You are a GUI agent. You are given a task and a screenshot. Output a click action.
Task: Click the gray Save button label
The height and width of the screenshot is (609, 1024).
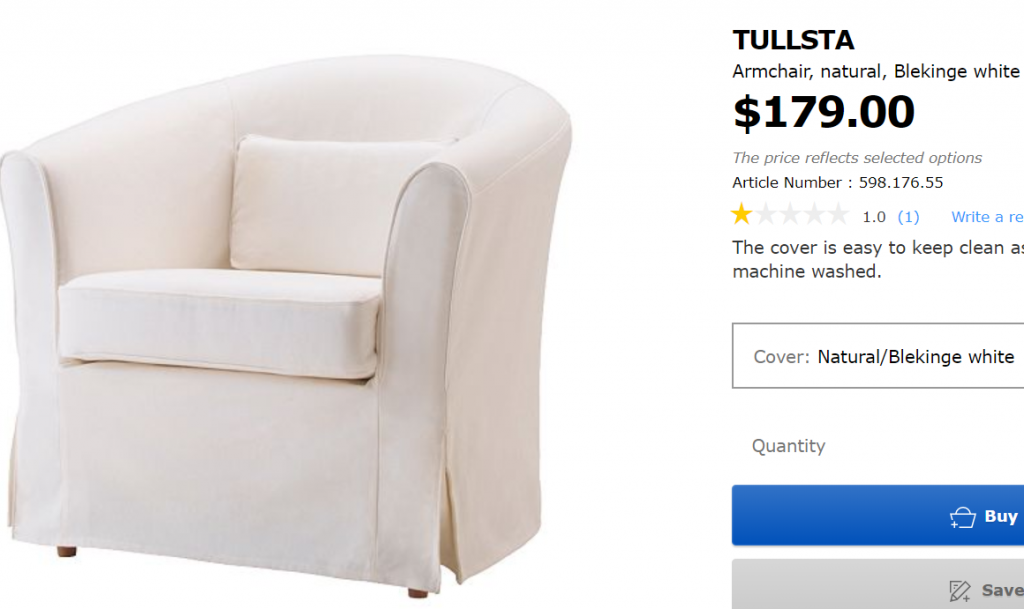1002,590
